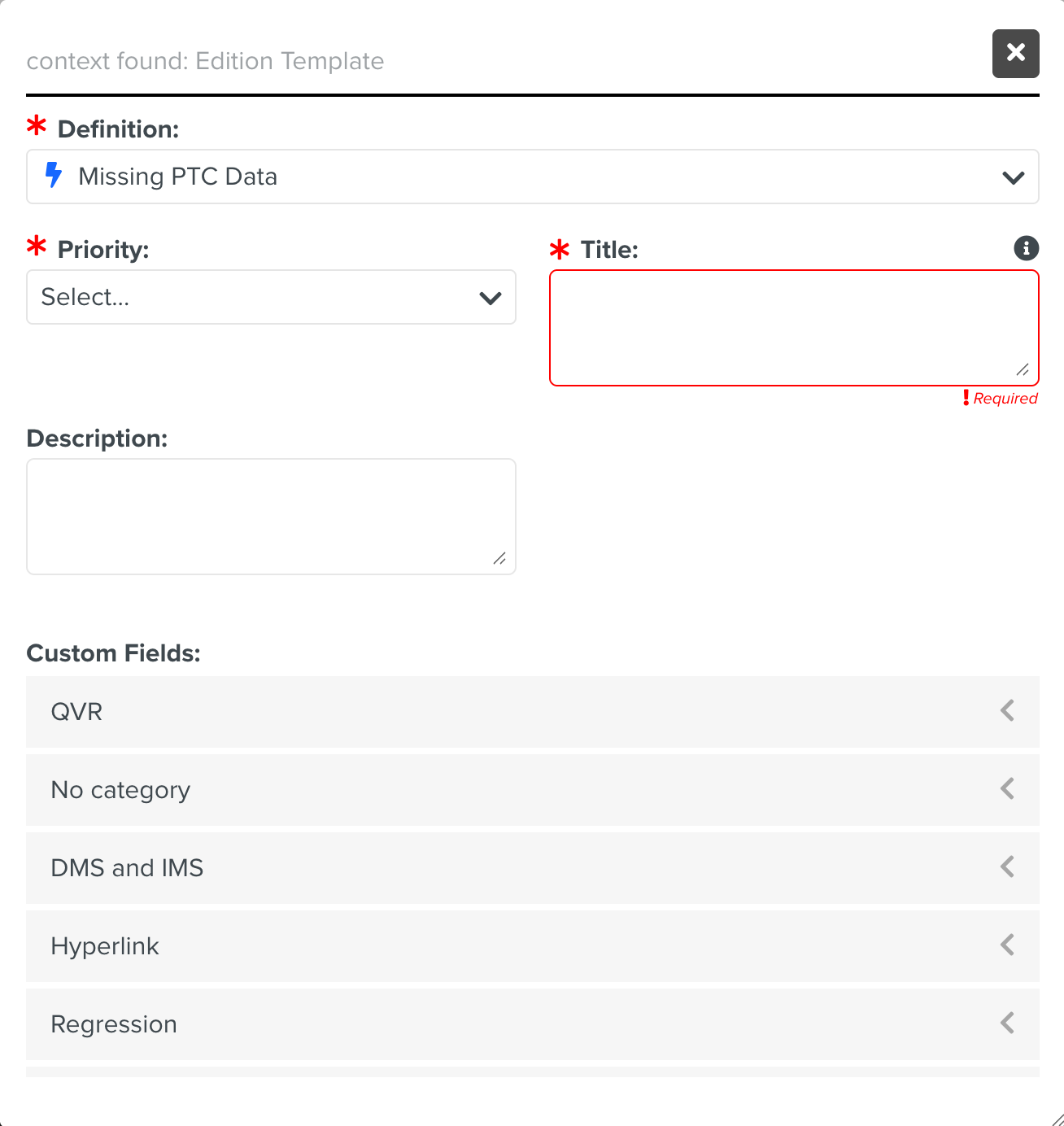Viewport: 1064px width, 1126px height.
Task: Click the lightning bolt icon beside Missing PTC Data
Action: point(54,176)
